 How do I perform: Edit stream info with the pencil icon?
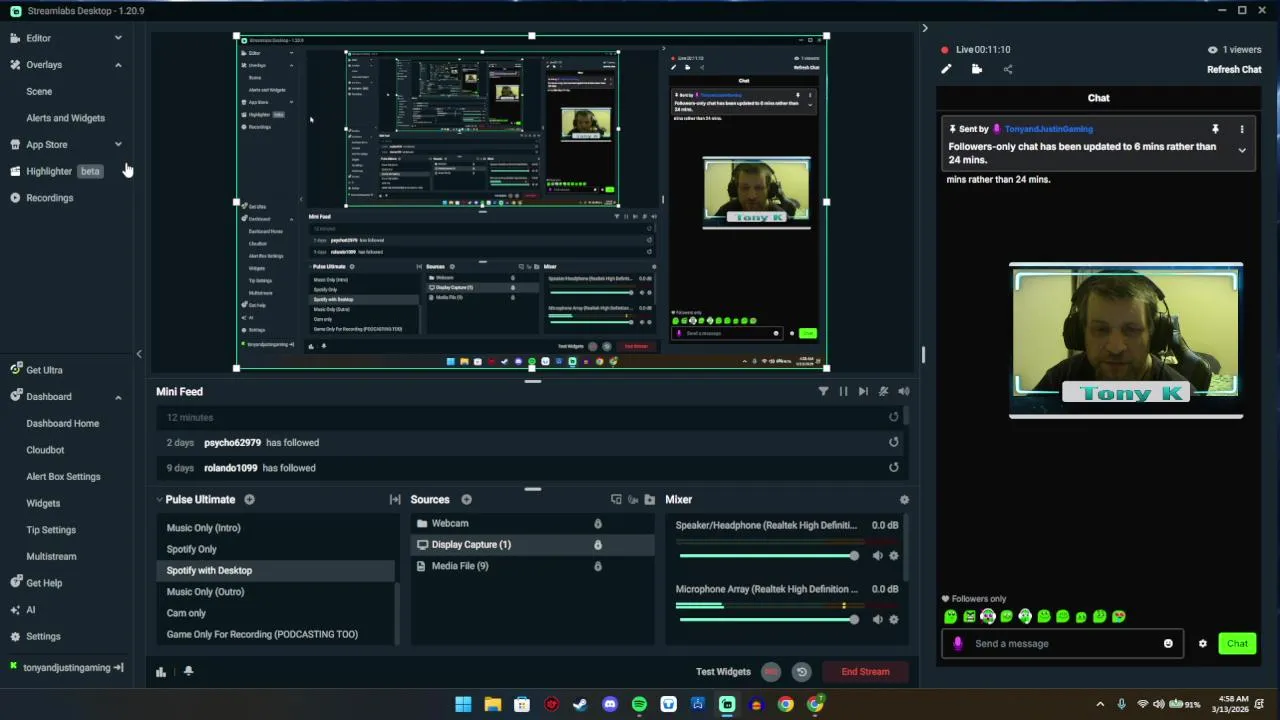click(946, 69)
